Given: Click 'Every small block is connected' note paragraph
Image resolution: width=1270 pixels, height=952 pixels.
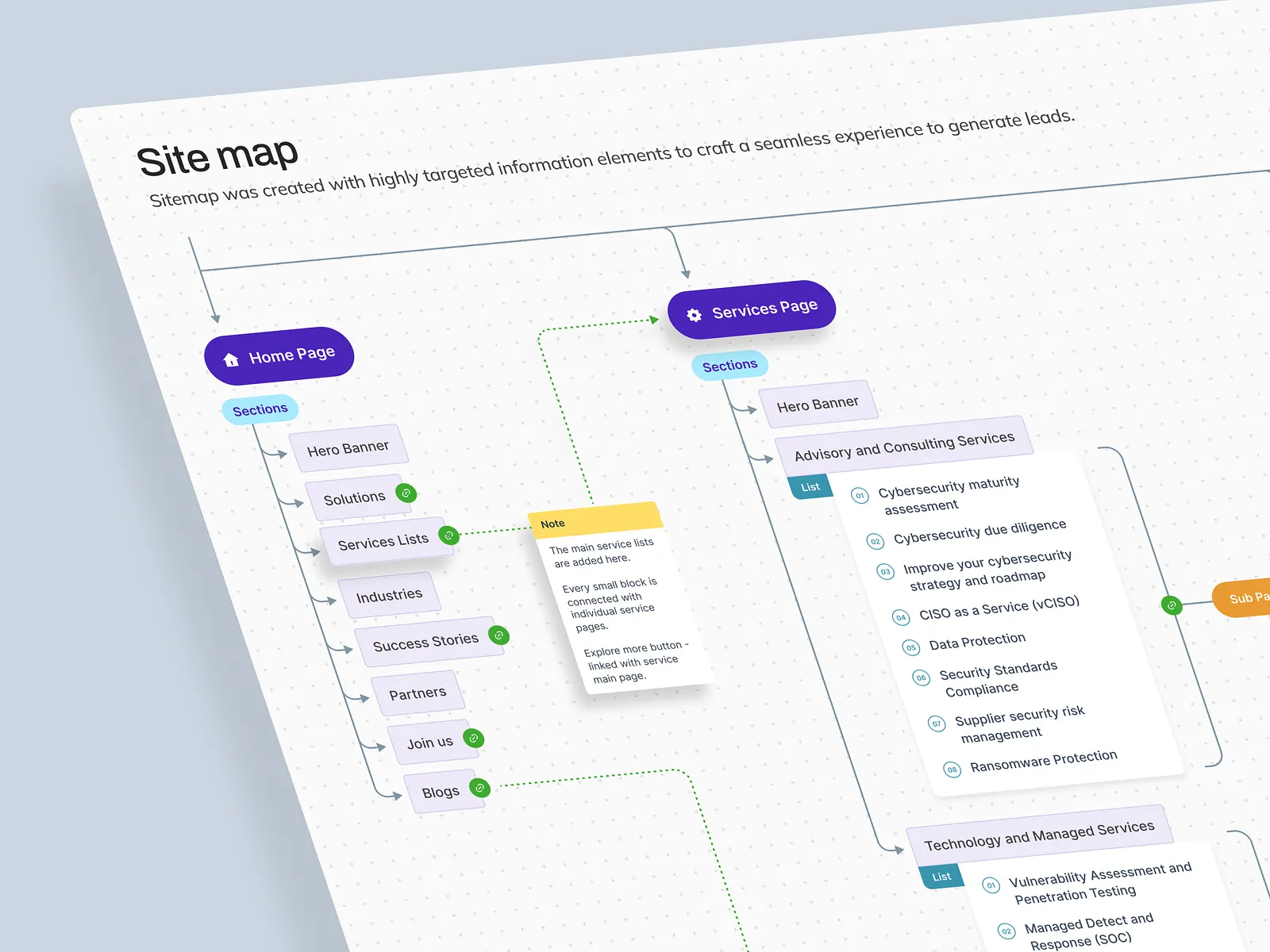Looking at the screenshot, I should pyautogui.click(x=610, y=605).
